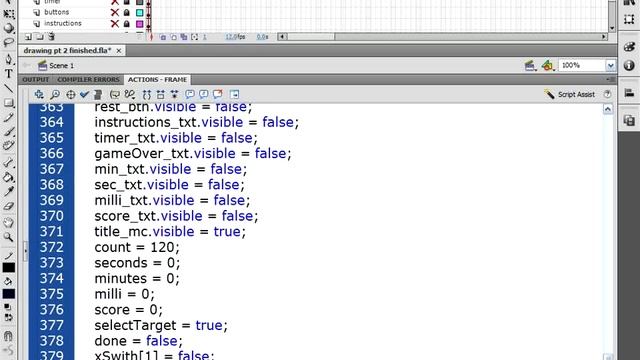Toggle Onion Skin in timeline
This screenshot has height=360, width=640.
[x=163, y=37]
